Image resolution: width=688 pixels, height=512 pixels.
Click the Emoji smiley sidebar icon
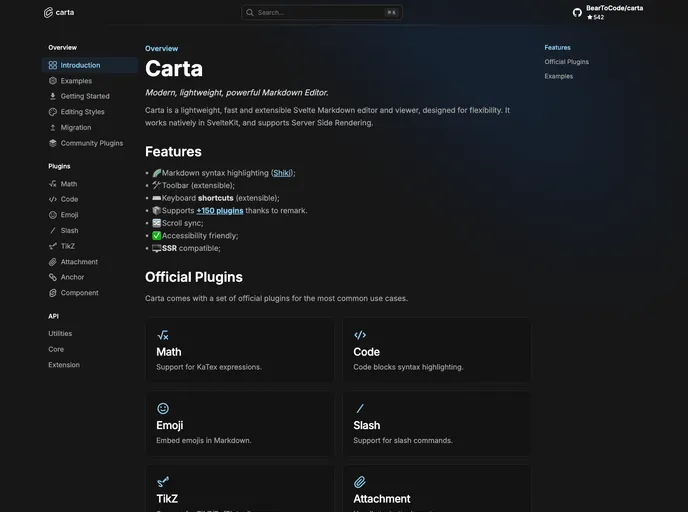53,215
